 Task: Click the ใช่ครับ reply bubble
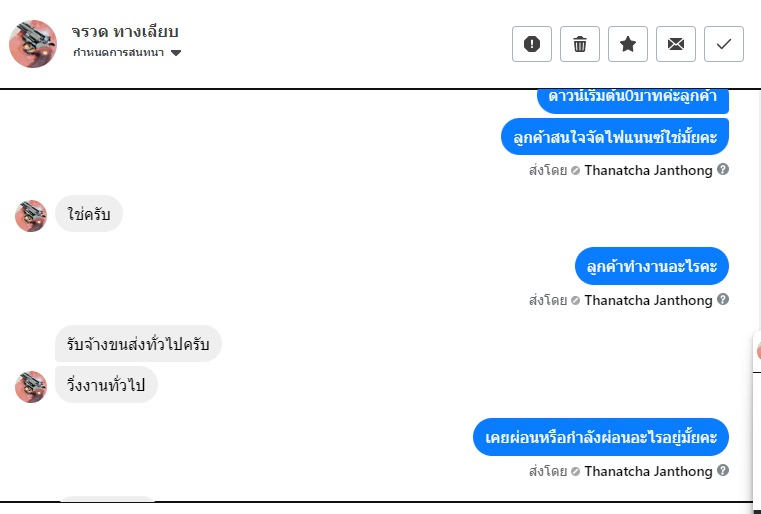tap(89, 215)
